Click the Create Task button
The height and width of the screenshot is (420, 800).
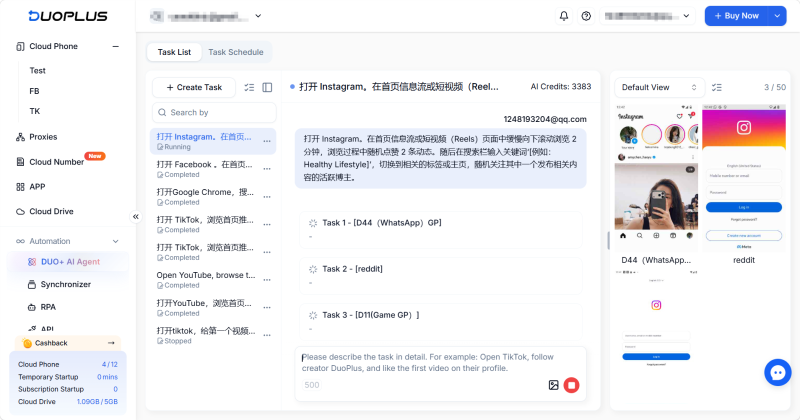tap(194, 87)
